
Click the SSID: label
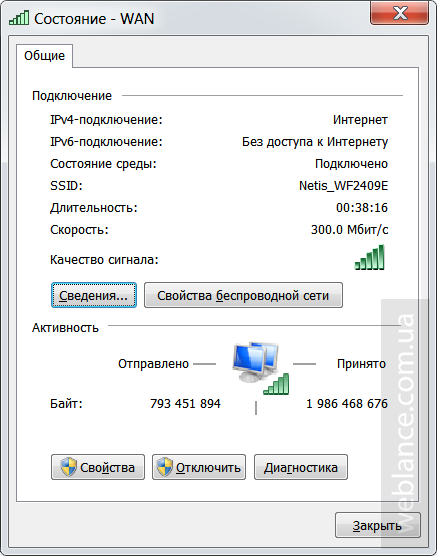pyautogui.click(x=66, y=185)
